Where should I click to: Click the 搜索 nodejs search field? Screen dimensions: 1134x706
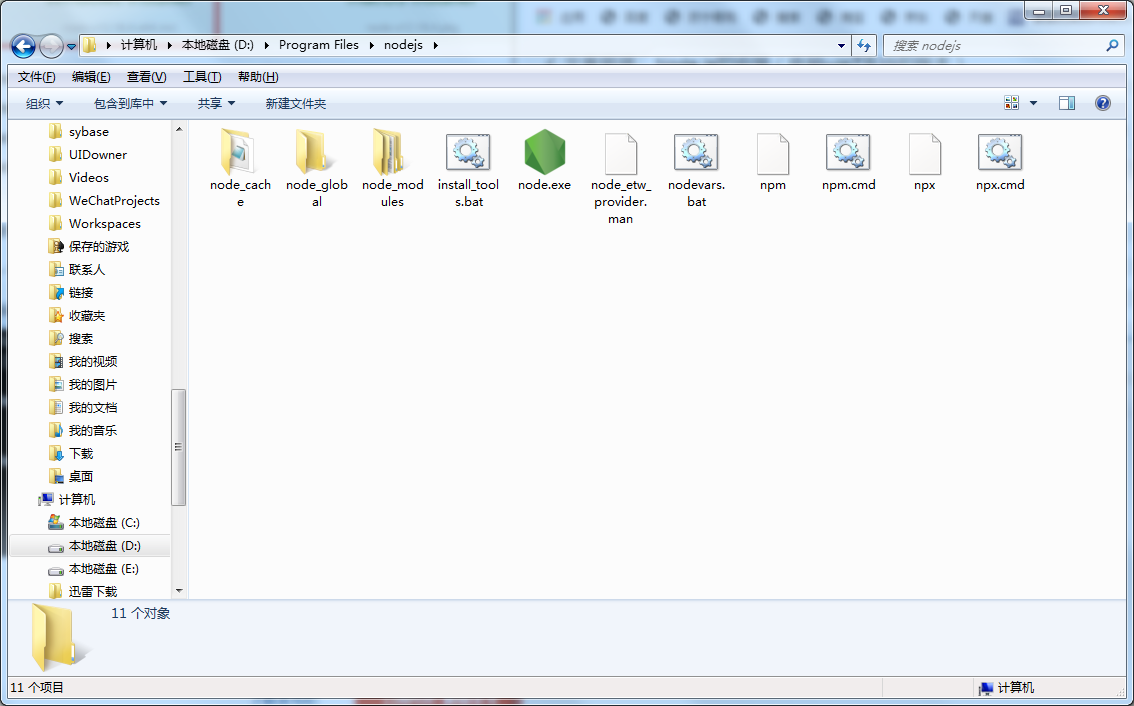995,46
